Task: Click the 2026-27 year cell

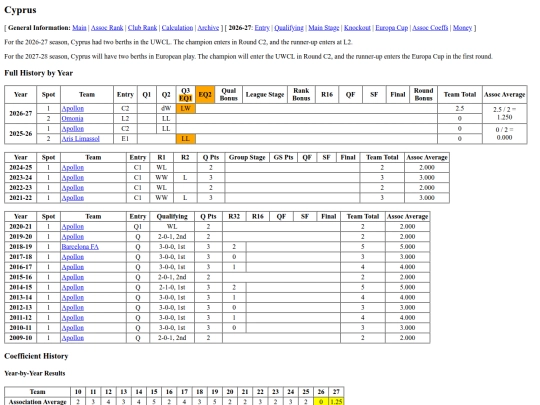Action: tap(21, 113)
